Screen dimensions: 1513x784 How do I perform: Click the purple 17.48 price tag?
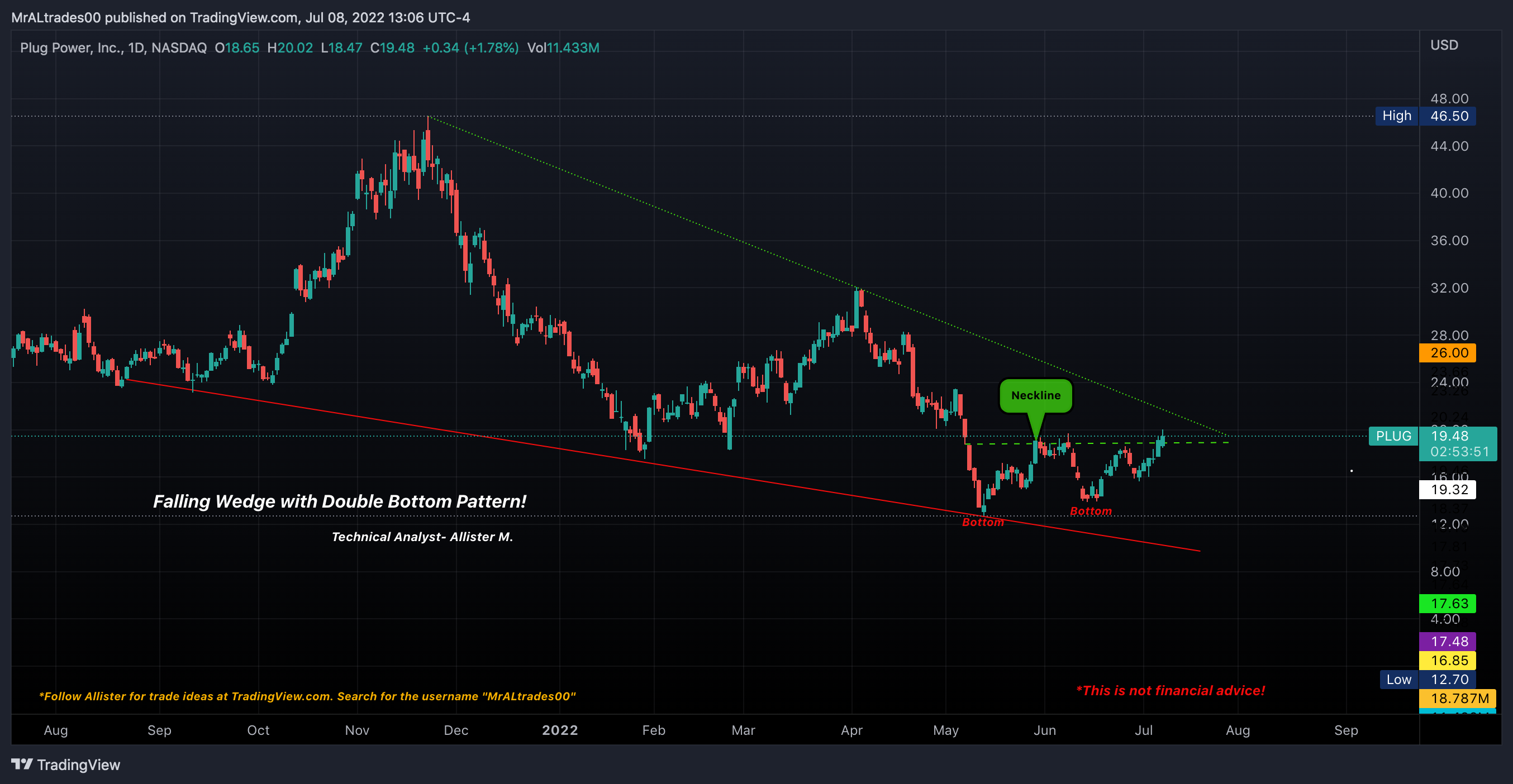tap(1448, 642)
